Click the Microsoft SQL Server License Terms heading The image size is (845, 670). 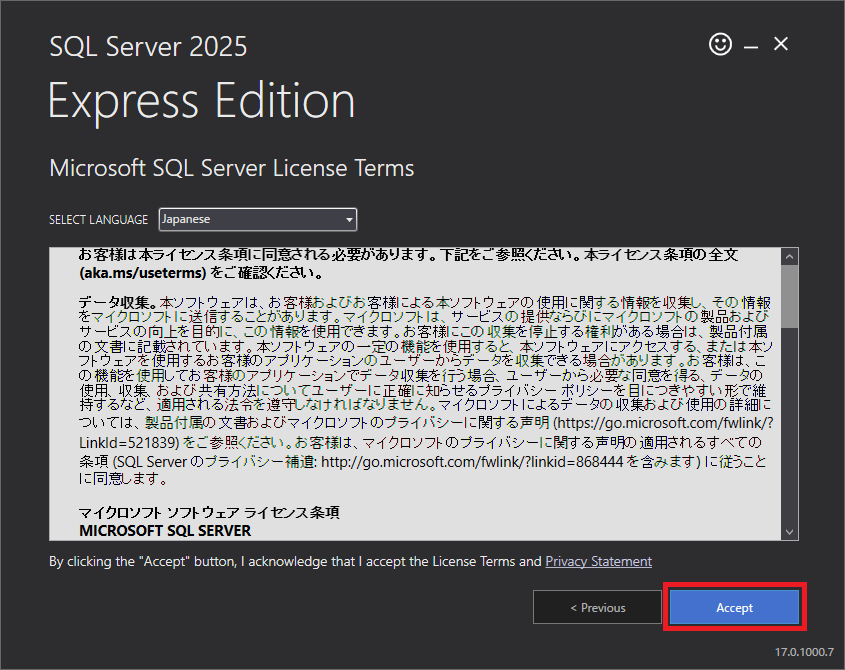(x=231, y=168)
